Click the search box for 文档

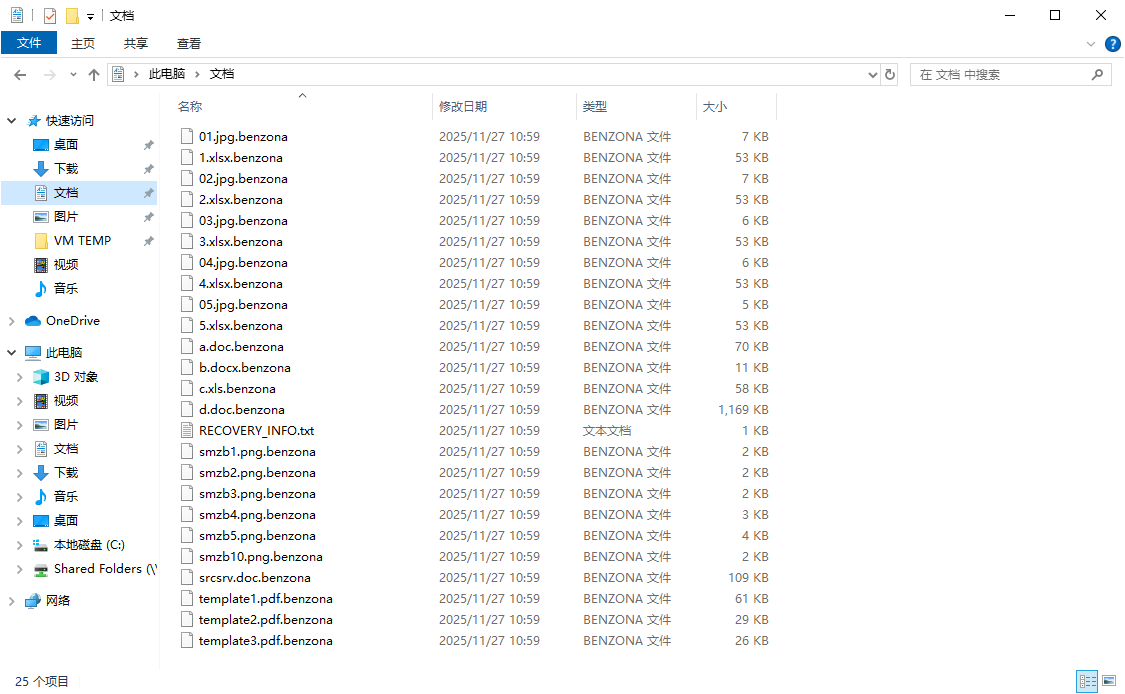[x=1000, y=75]
